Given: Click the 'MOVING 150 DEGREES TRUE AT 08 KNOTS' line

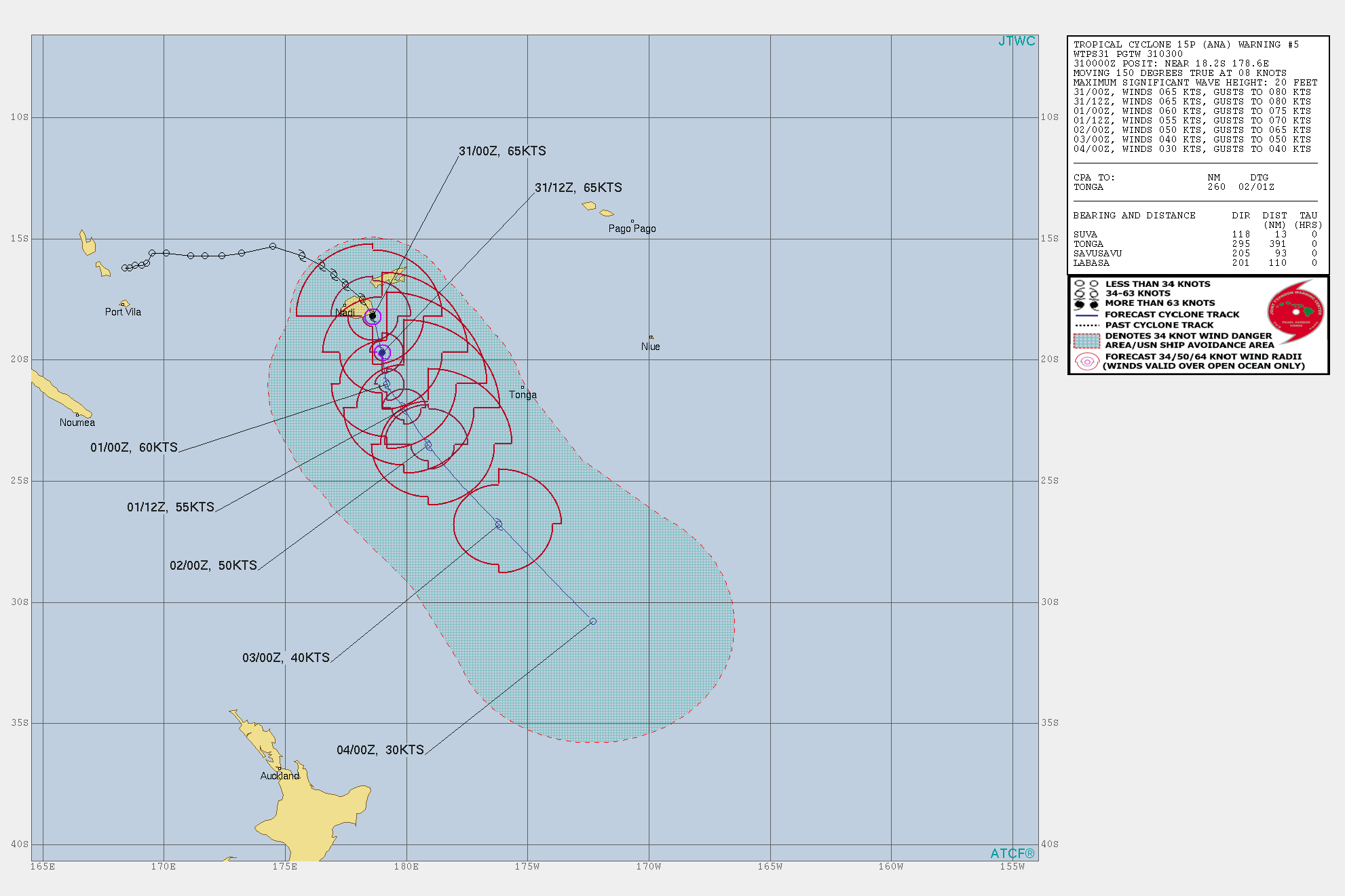Looking at the screenshot, I should (x=1179, y=73).
